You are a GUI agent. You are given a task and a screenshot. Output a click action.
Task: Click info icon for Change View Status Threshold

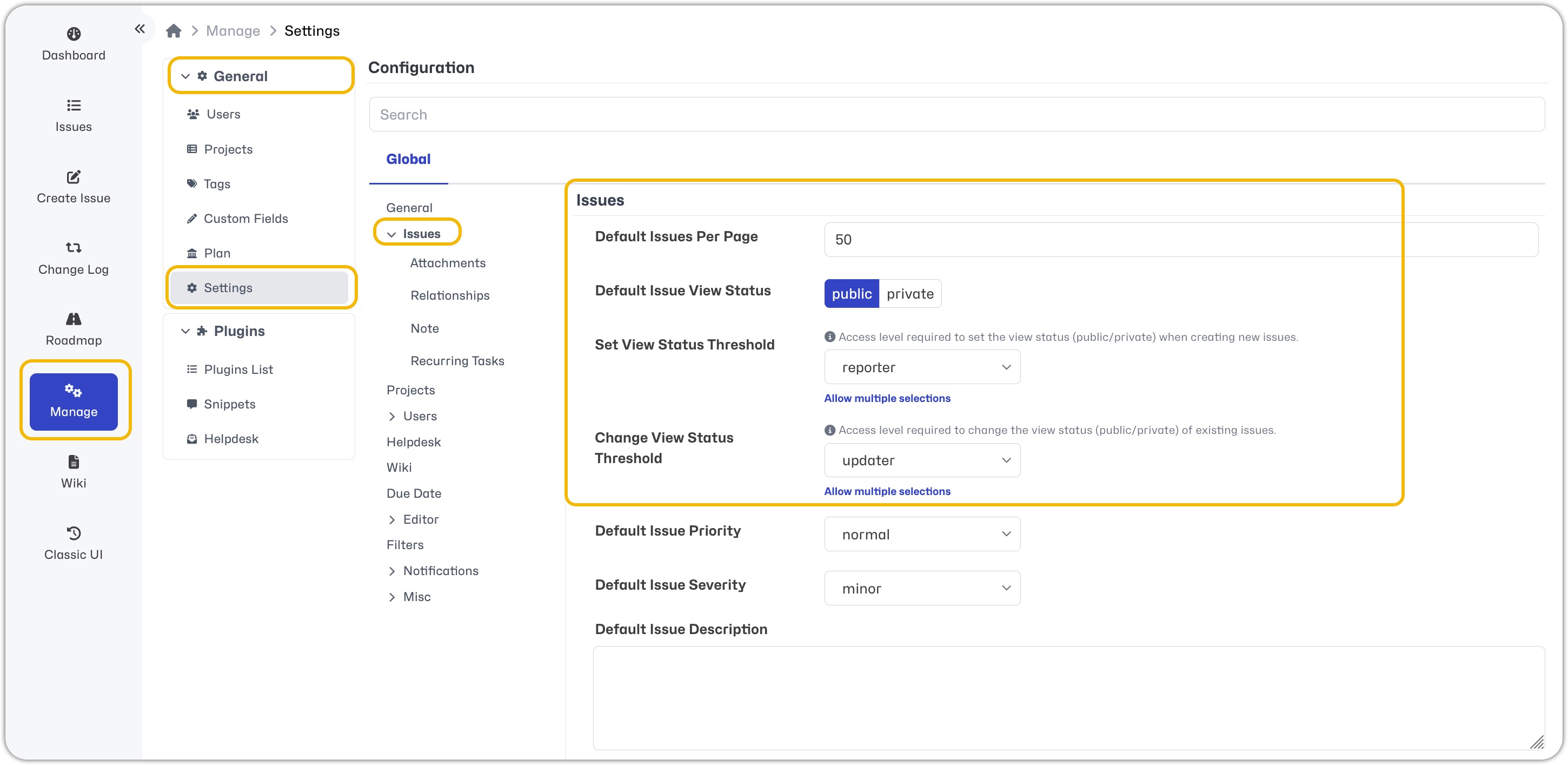click(x=829, y=430)
